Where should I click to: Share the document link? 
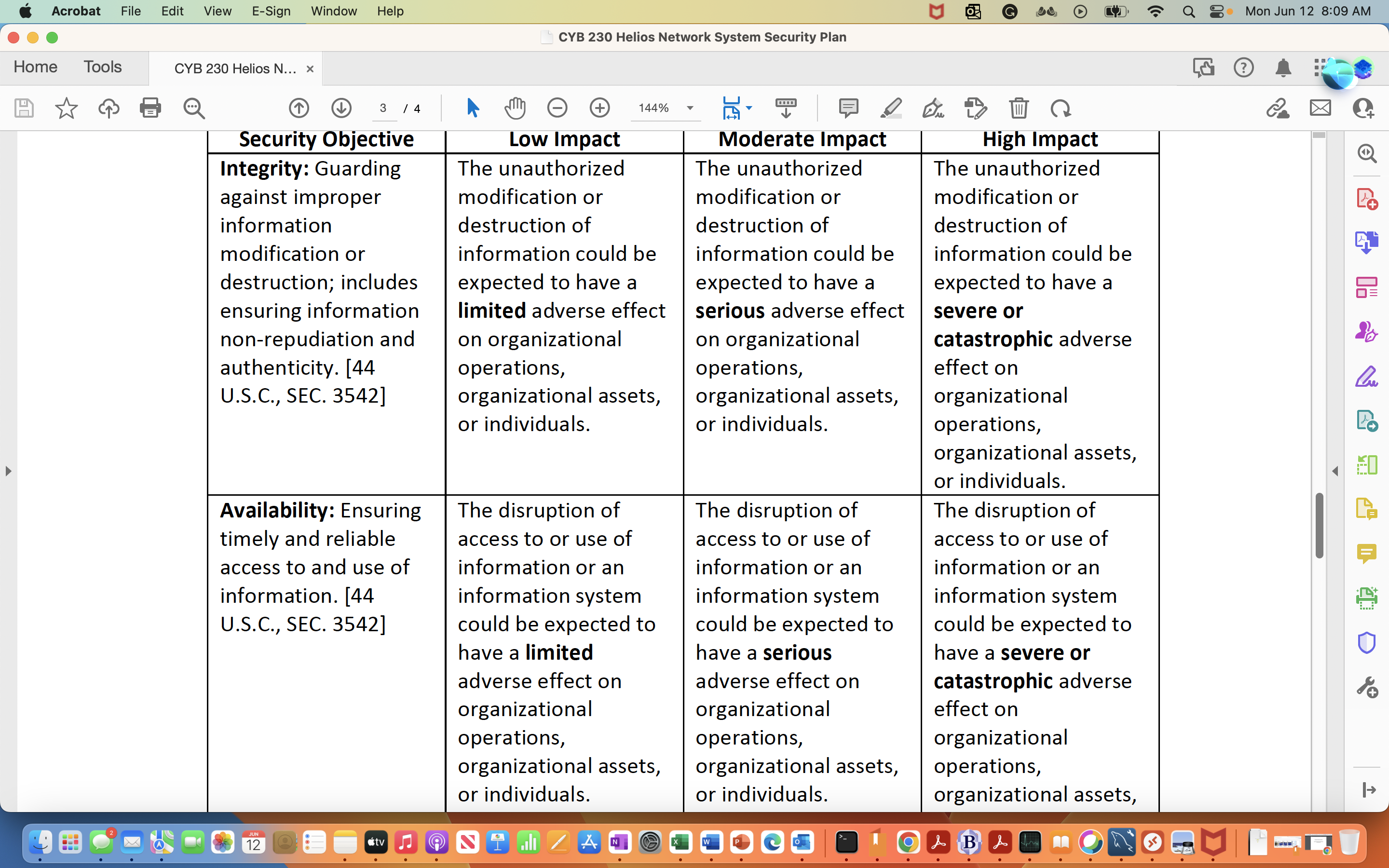[x=1278, y=108]
